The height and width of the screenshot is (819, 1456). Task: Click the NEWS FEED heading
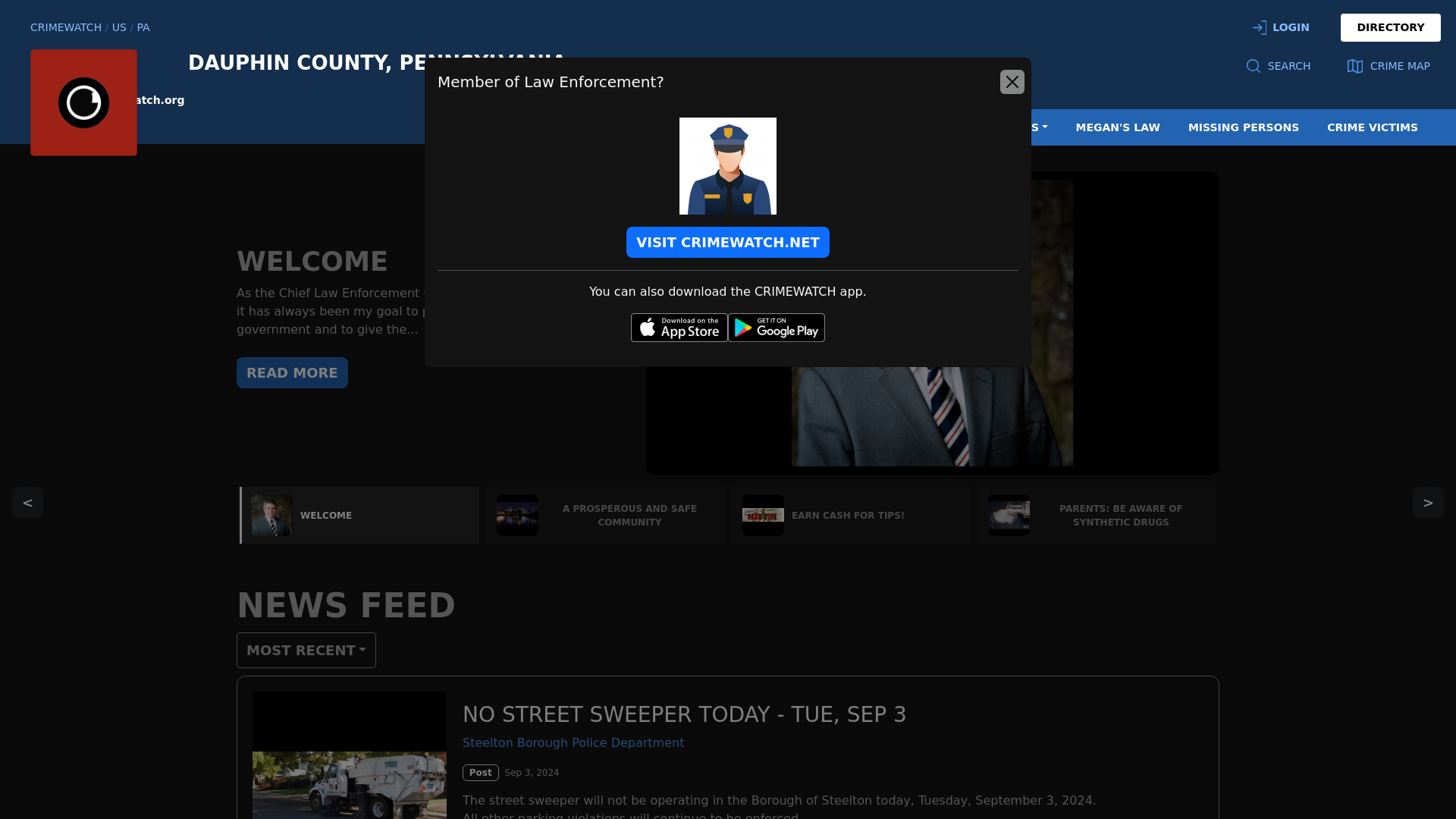coord(346,606)
